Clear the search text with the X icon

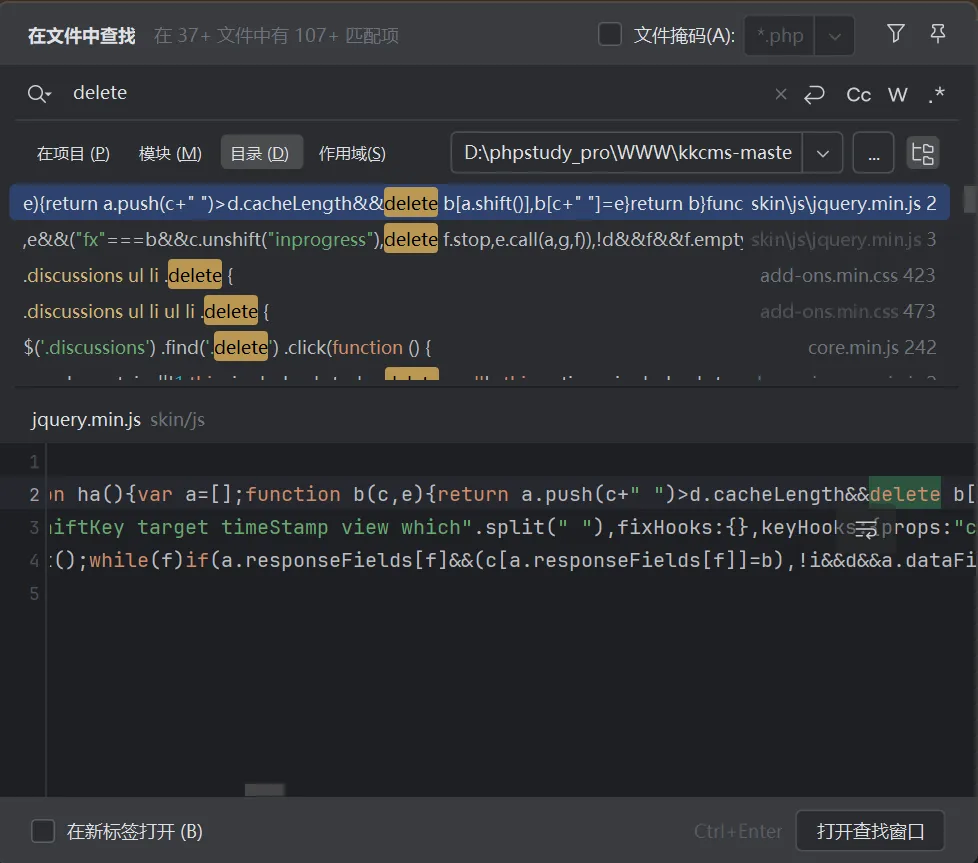781,94
